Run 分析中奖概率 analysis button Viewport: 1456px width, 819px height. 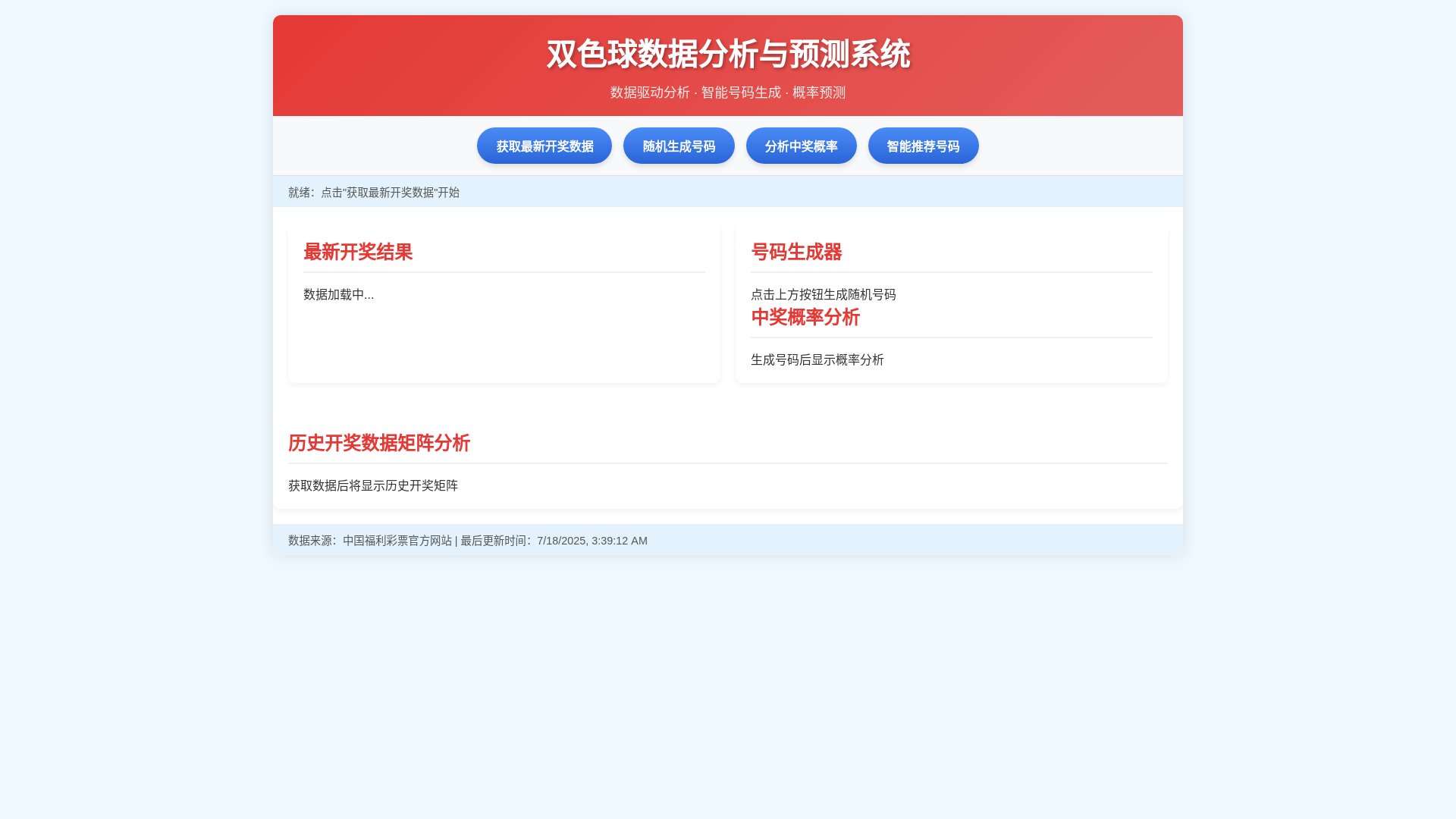(x=802, y=146)
